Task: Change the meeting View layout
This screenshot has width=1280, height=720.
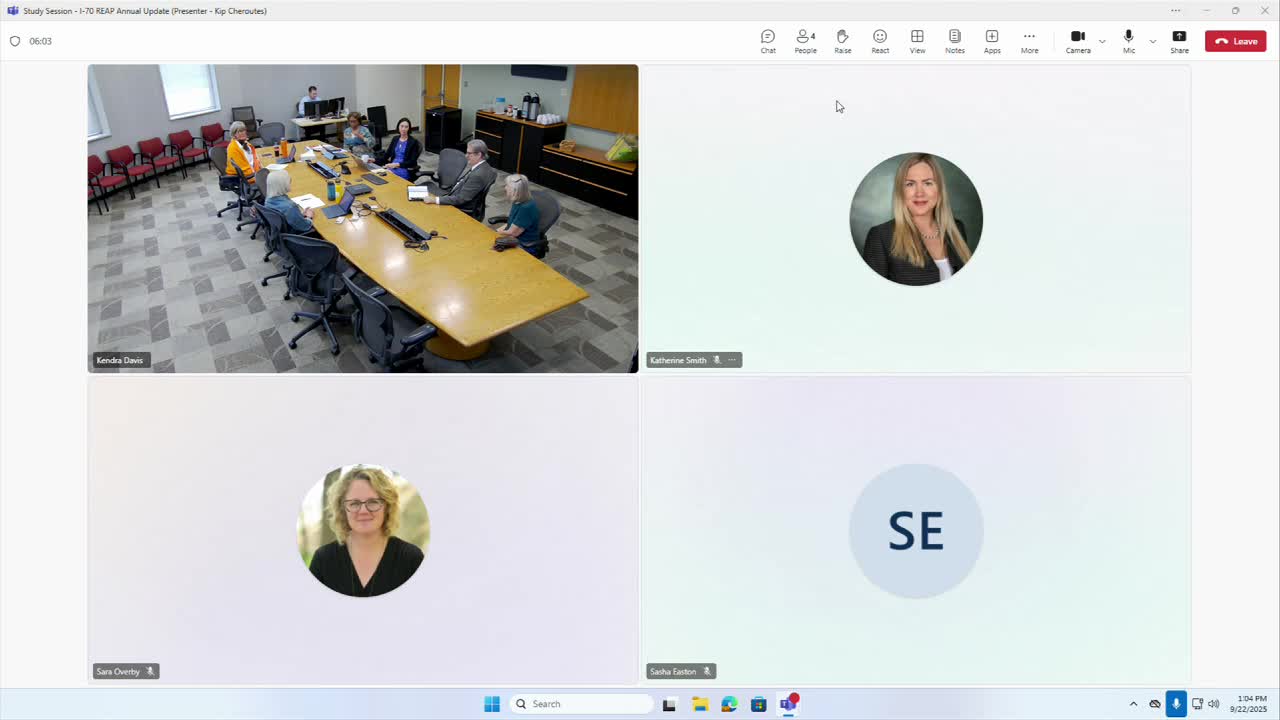Action: tap(917, 41)
